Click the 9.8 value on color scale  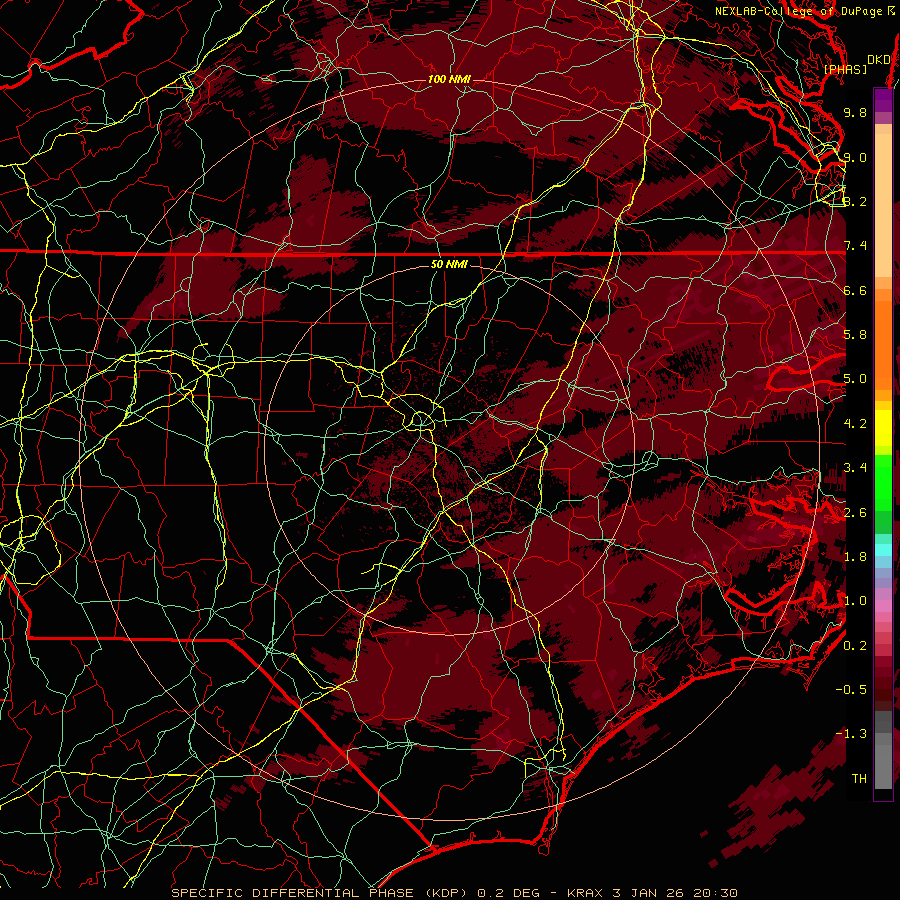(855, 112)
